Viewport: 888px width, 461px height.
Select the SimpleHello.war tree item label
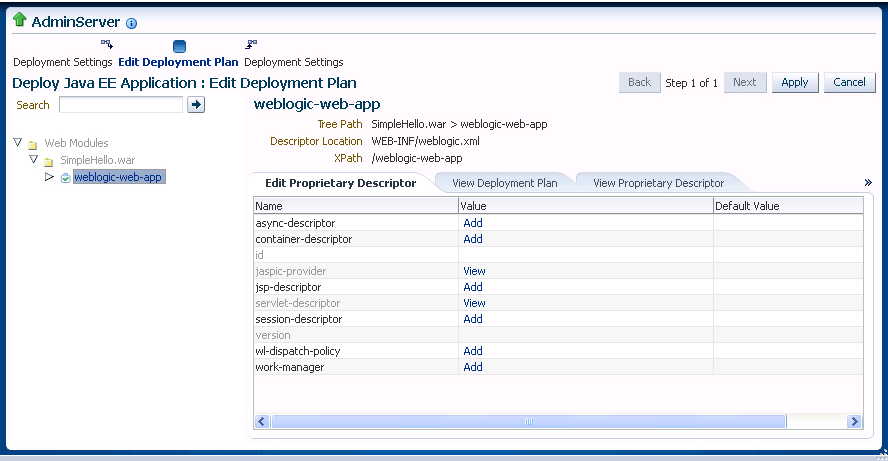pyautogui.click(x=97, y=160)
